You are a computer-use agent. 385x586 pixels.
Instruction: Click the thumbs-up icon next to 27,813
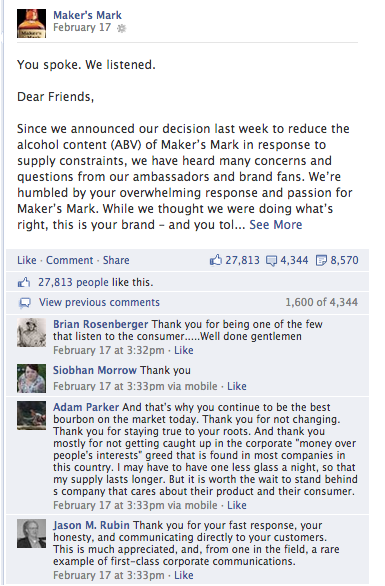[215, 260]
